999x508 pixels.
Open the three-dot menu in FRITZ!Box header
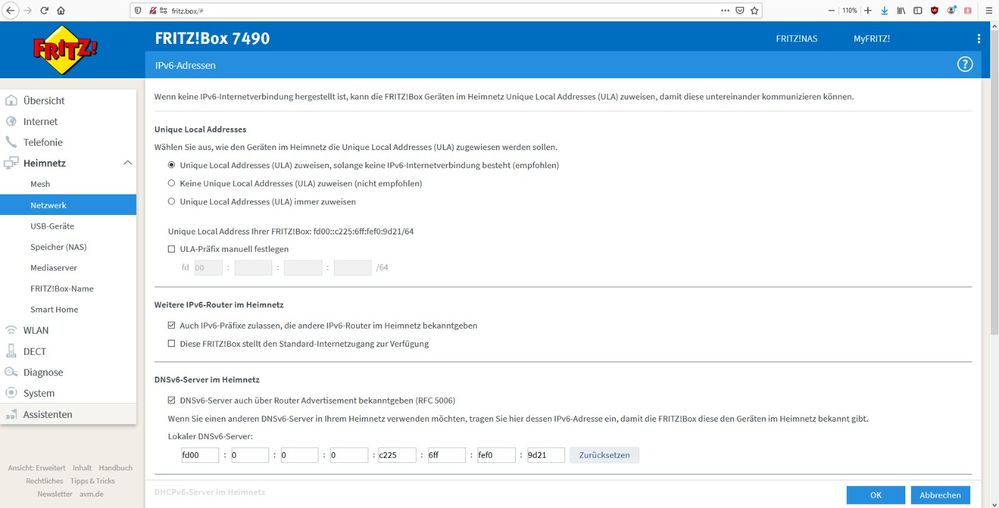click(979, 39)
